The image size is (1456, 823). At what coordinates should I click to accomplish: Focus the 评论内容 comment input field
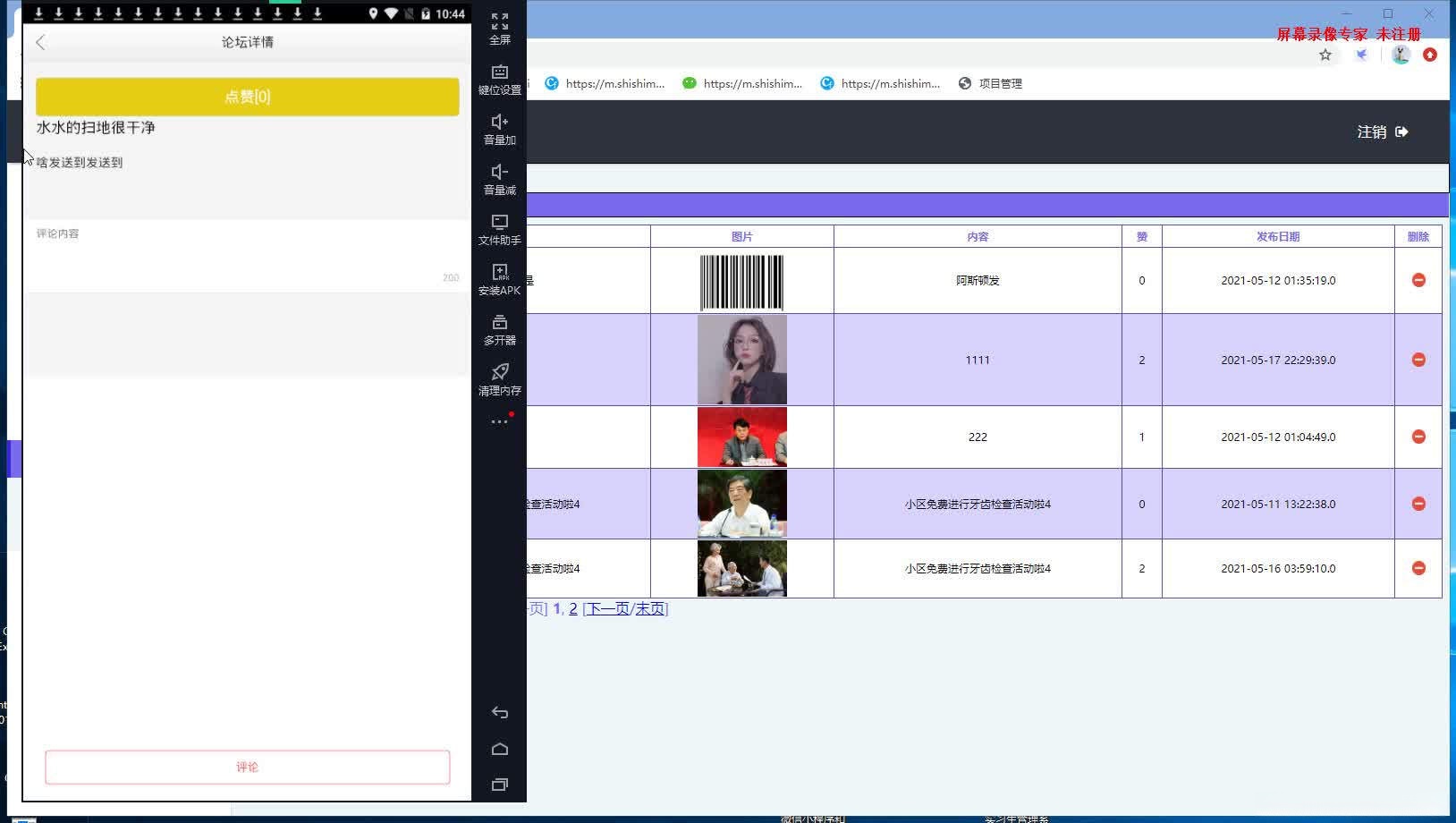pyautogui.click(x=248, y=256)
